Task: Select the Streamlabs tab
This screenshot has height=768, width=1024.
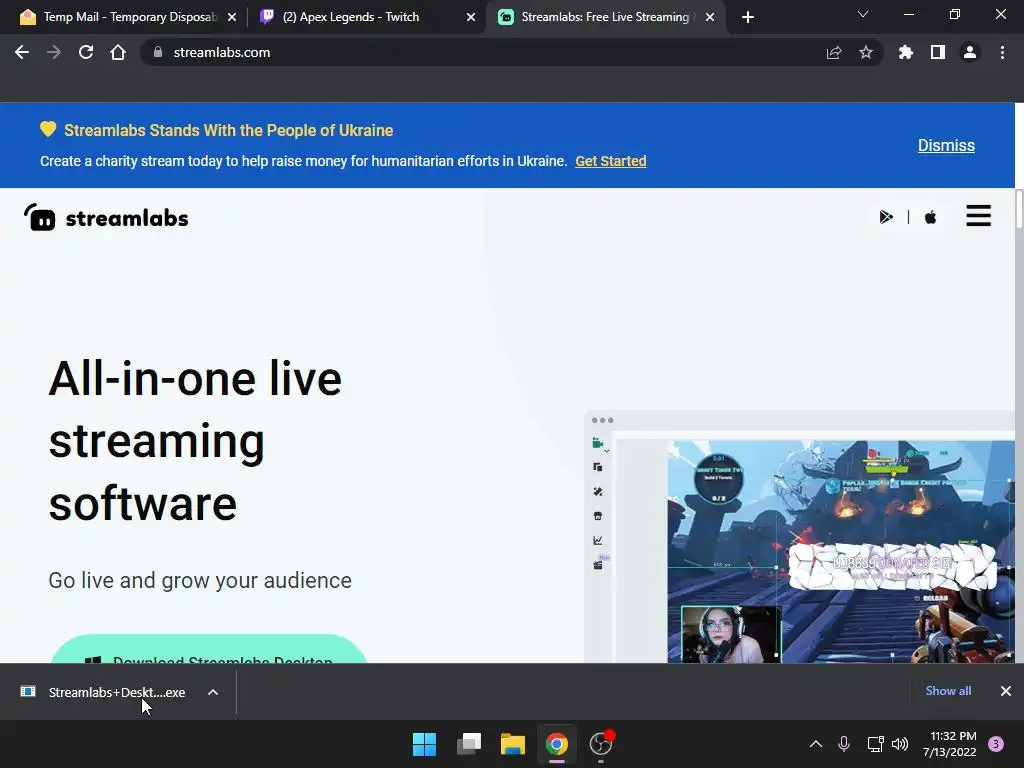Action: point(605,17)
